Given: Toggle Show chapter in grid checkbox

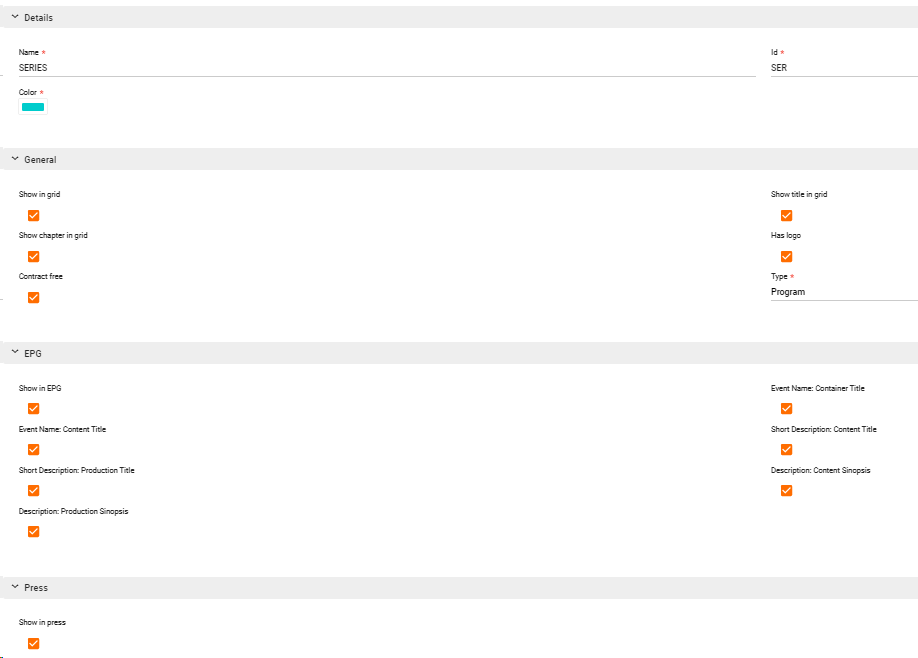Looking at the screenshot, I should point(33,256).
